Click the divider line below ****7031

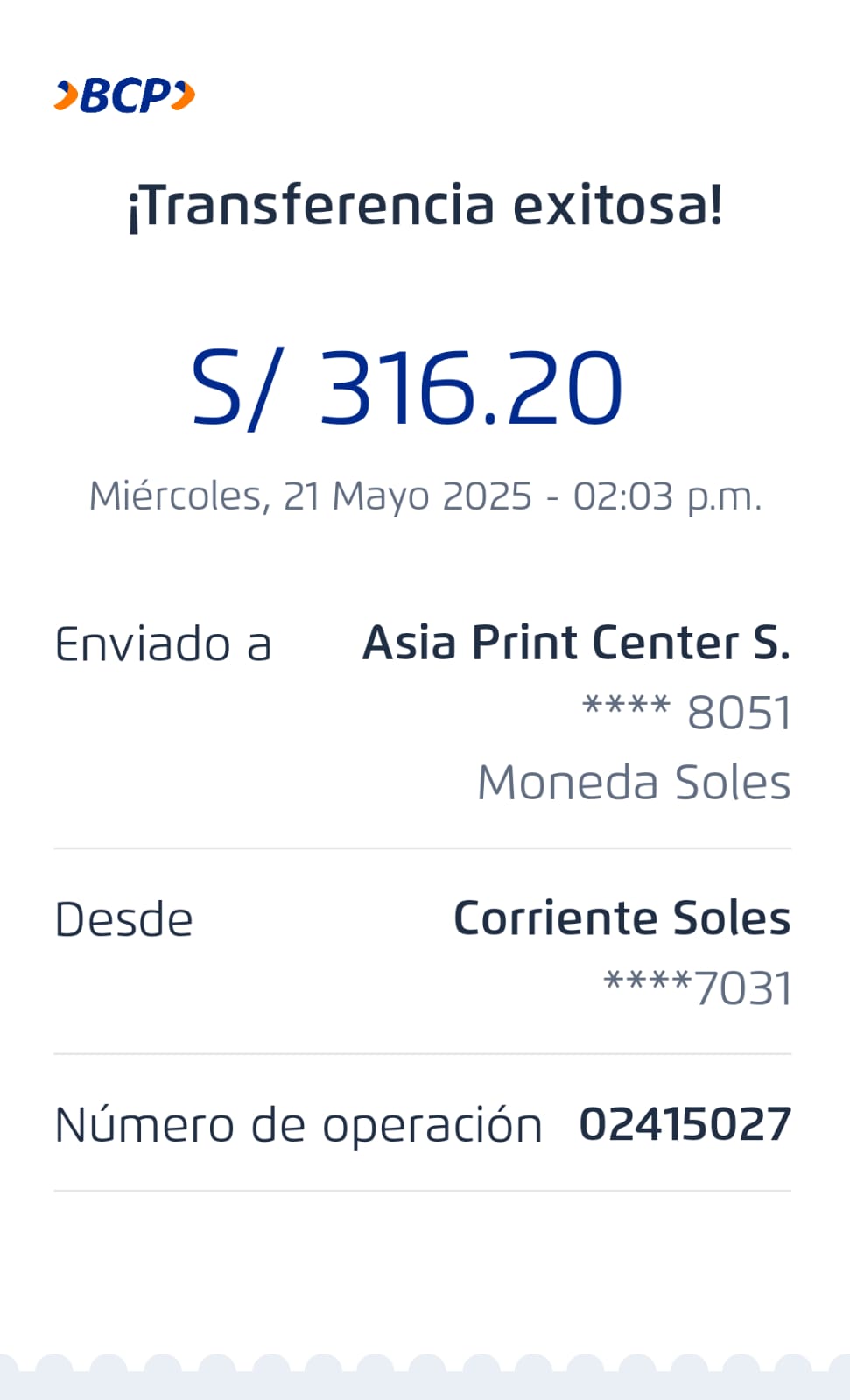click(x=422, y=1054)
